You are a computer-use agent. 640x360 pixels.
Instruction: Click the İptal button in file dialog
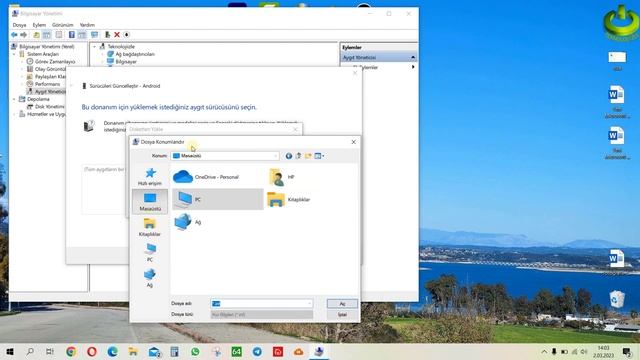342,315
